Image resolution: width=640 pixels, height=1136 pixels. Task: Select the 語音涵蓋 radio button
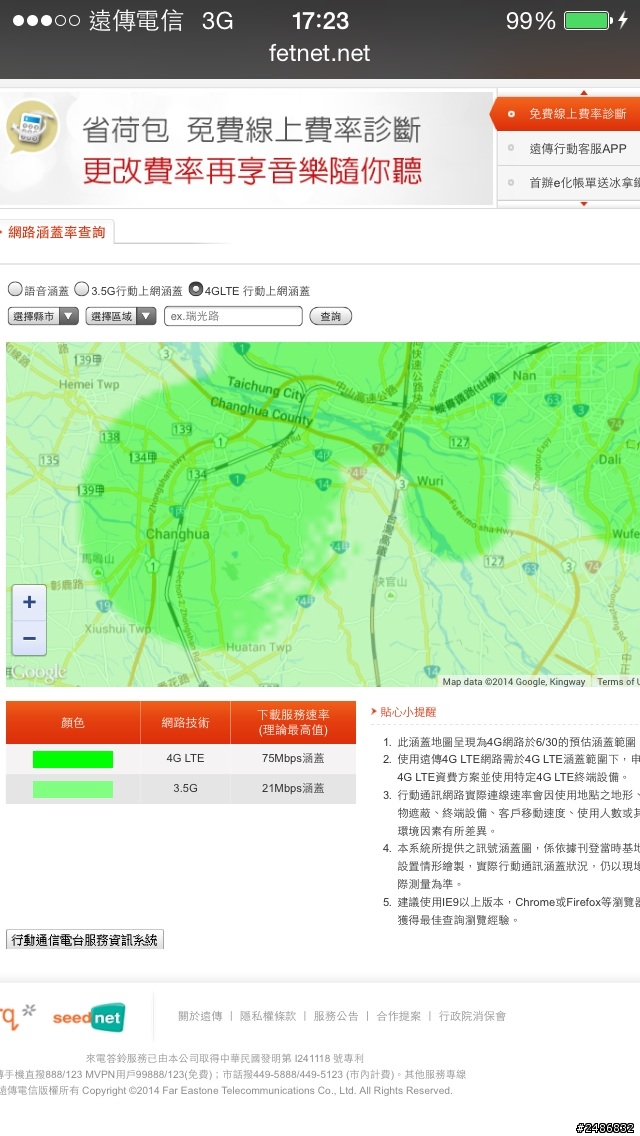point(15,289)
